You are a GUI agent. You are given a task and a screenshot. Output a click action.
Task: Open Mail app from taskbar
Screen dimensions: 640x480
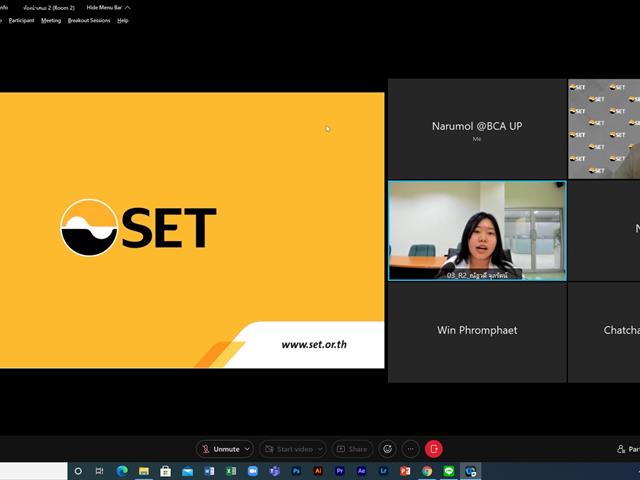point(187,471)
